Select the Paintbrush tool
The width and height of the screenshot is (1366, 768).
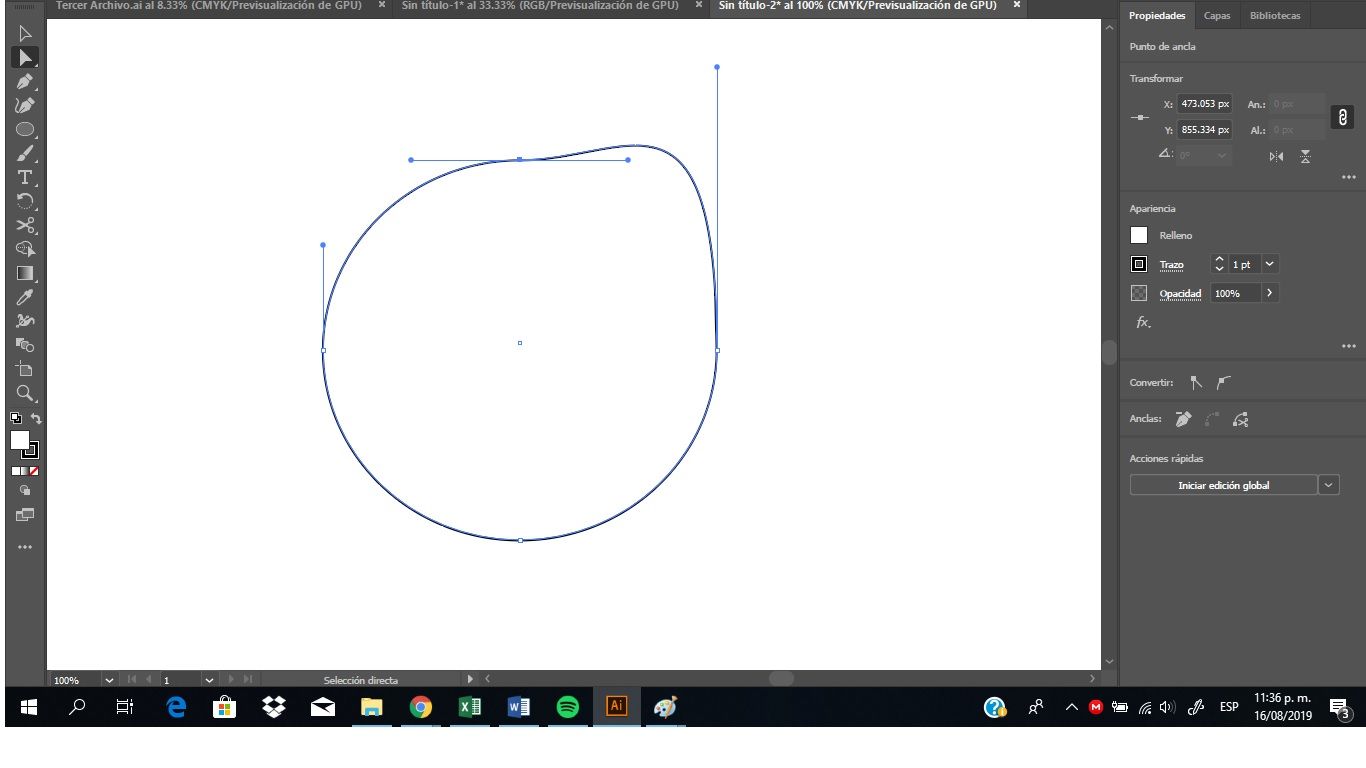[25, 154]
